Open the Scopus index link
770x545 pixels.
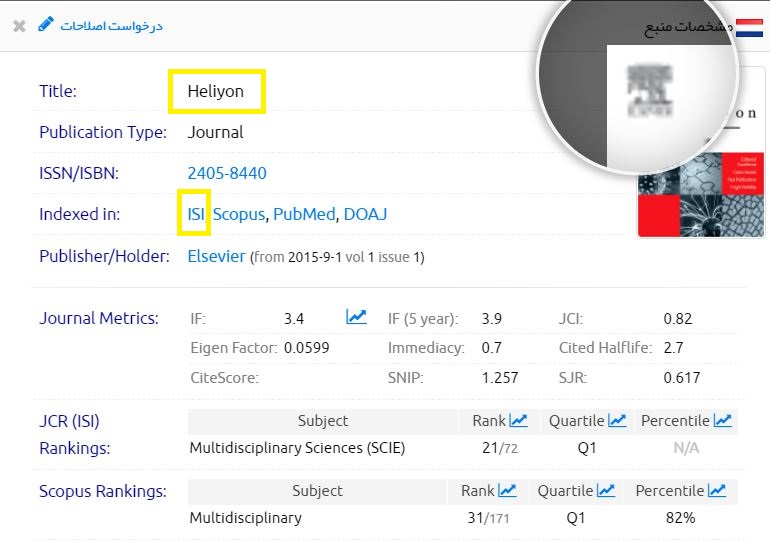point(238,214)
